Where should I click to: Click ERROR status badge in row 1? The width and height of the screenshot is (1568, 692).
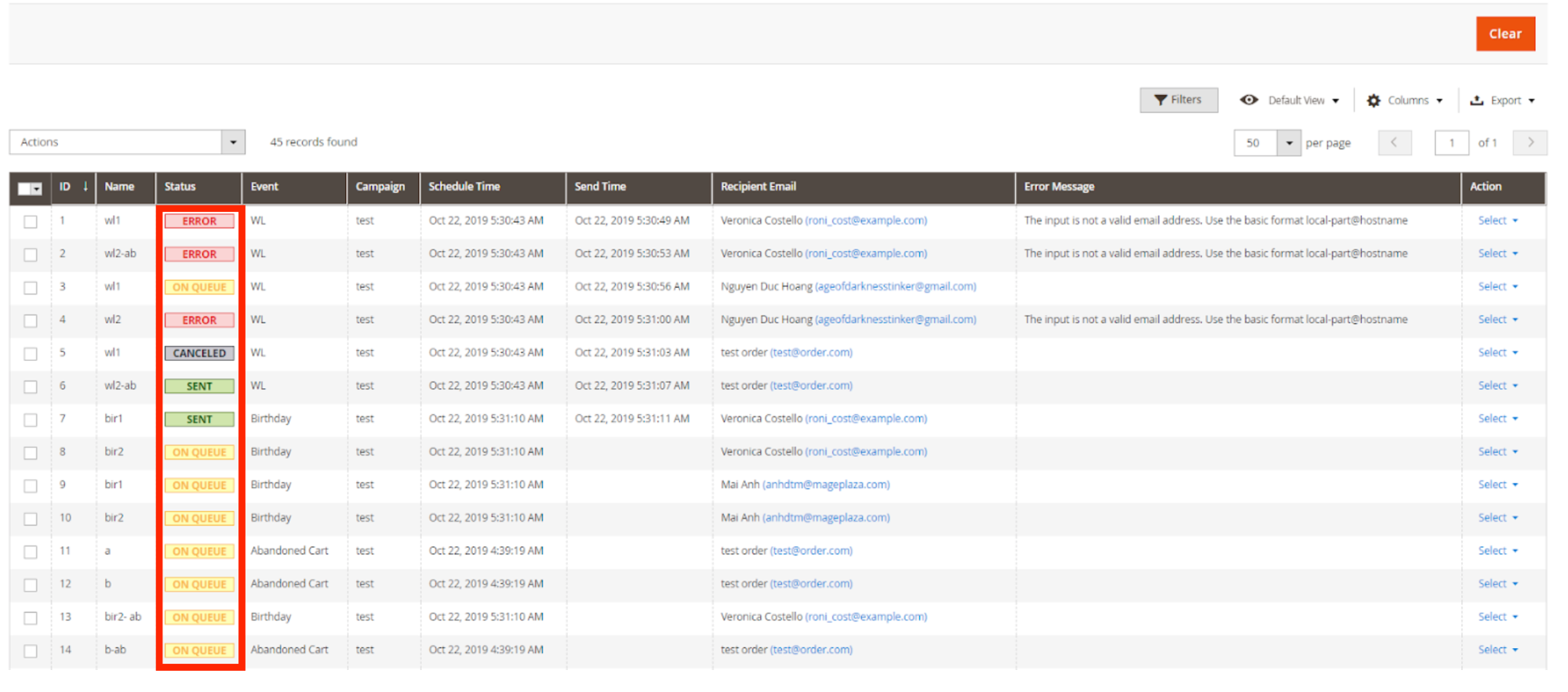coord(199,221)
